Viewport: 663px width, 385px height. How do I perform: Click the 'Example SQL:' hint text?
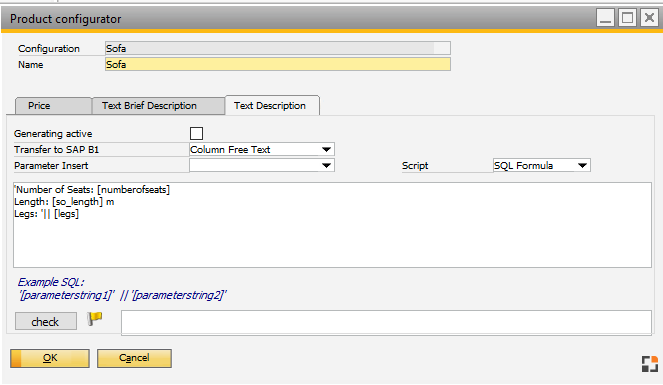pos(51,282)
